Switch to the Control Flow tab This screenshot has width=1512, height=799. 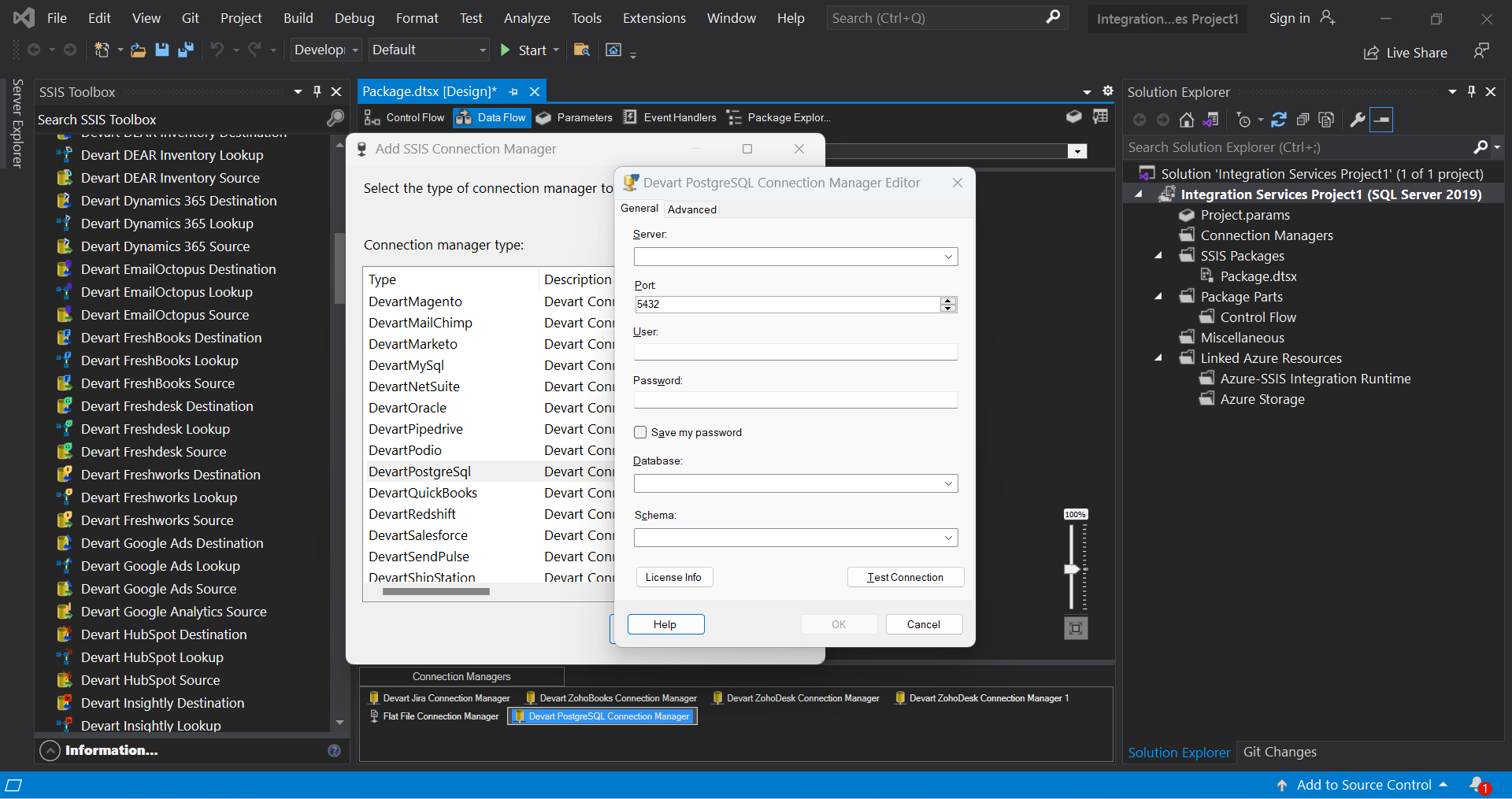click(404, 117)
